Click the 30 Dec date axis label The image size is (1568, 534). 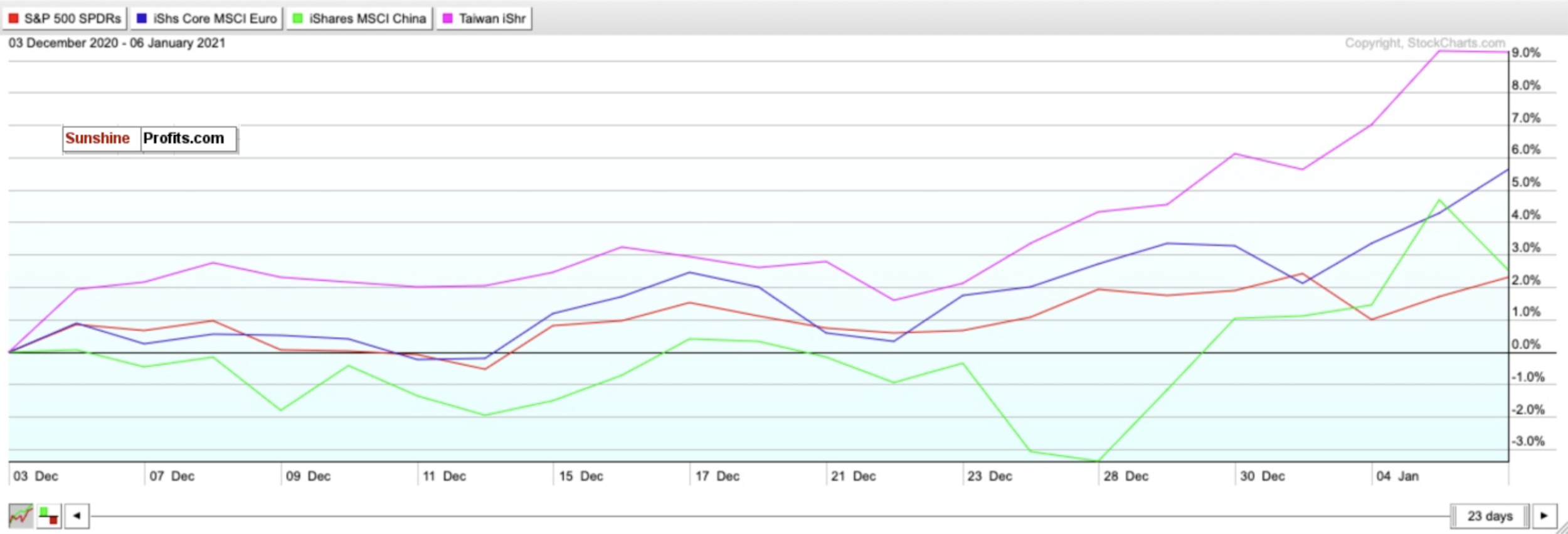pyautogui.click(x=1263, y=476)
